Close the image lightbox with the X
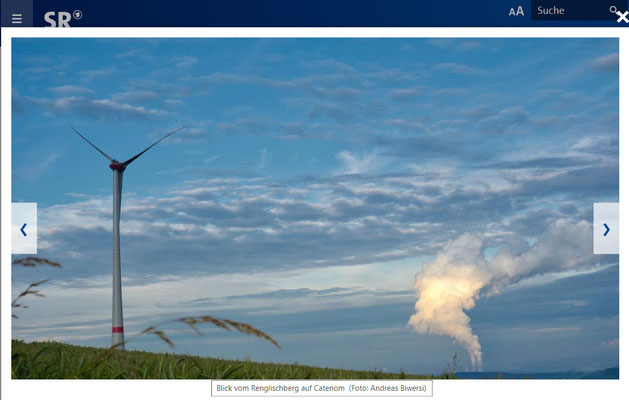 click(623, 17)
